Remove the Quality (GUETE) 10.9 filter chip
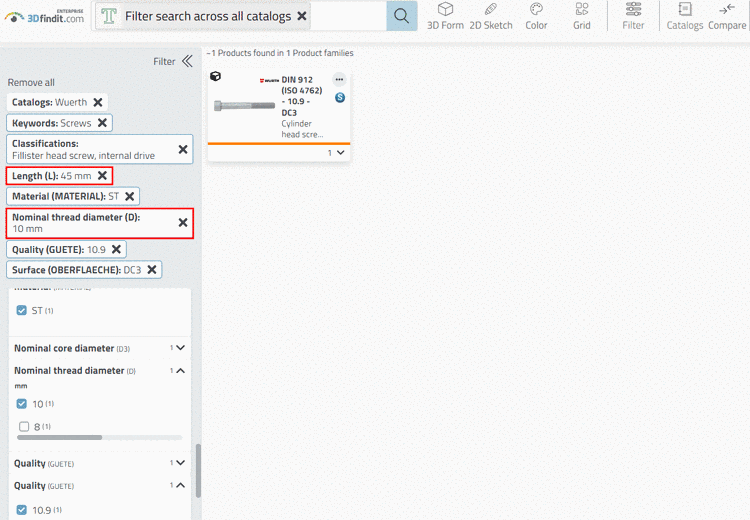750x520 pixels. click(x=116, y=249)
